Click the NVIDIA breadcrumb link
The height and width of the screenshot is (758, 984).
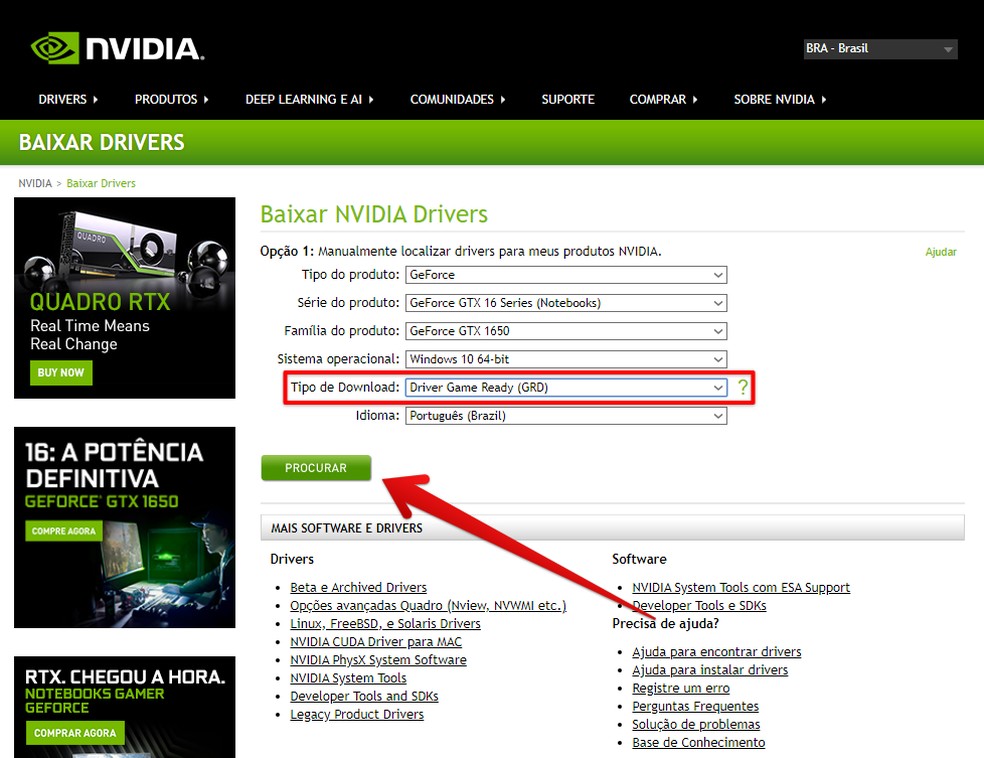pyautogui.click(x=35, y=183)
